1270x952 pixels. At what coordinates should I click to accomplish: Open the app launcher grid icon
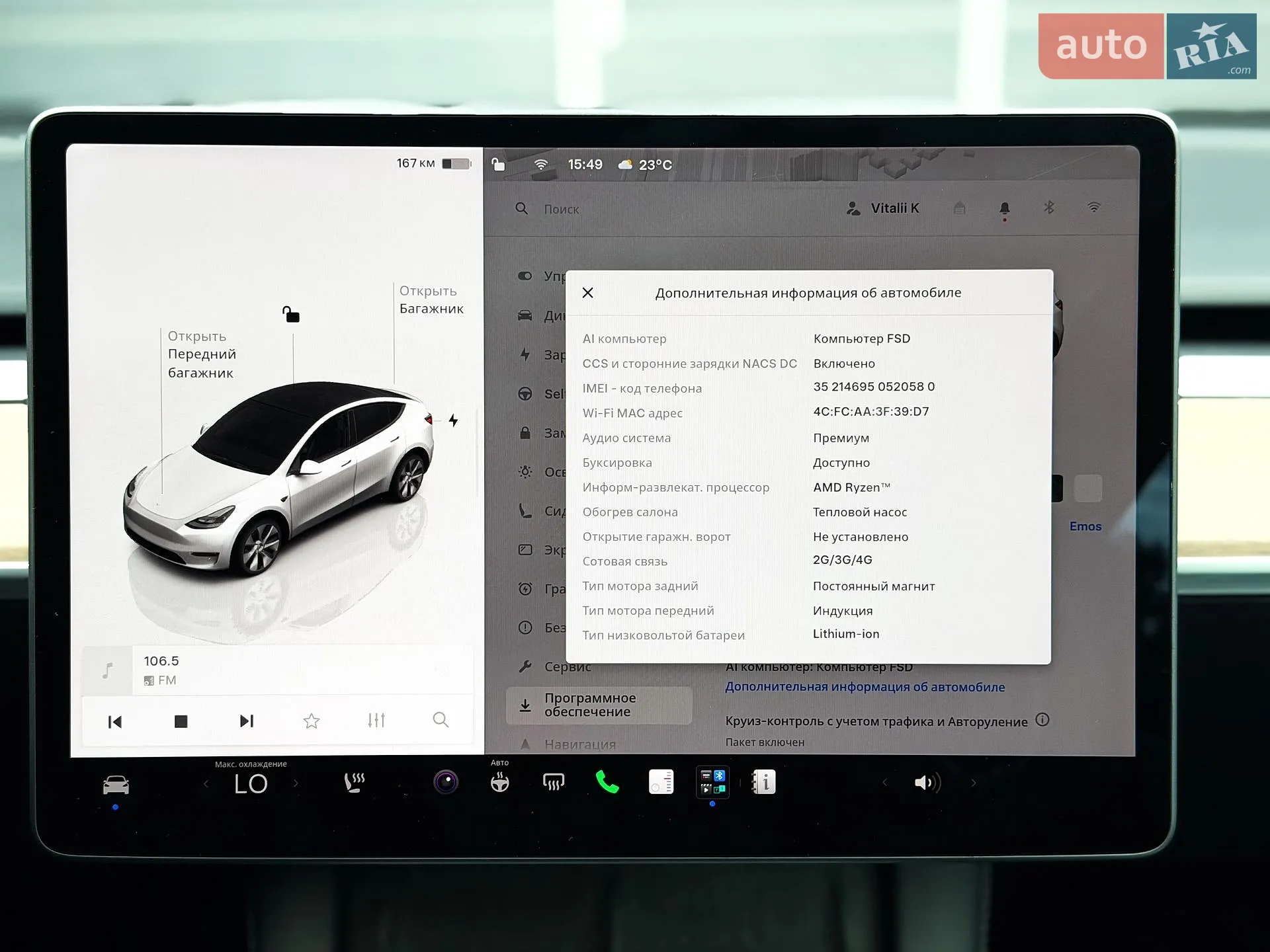712,781
